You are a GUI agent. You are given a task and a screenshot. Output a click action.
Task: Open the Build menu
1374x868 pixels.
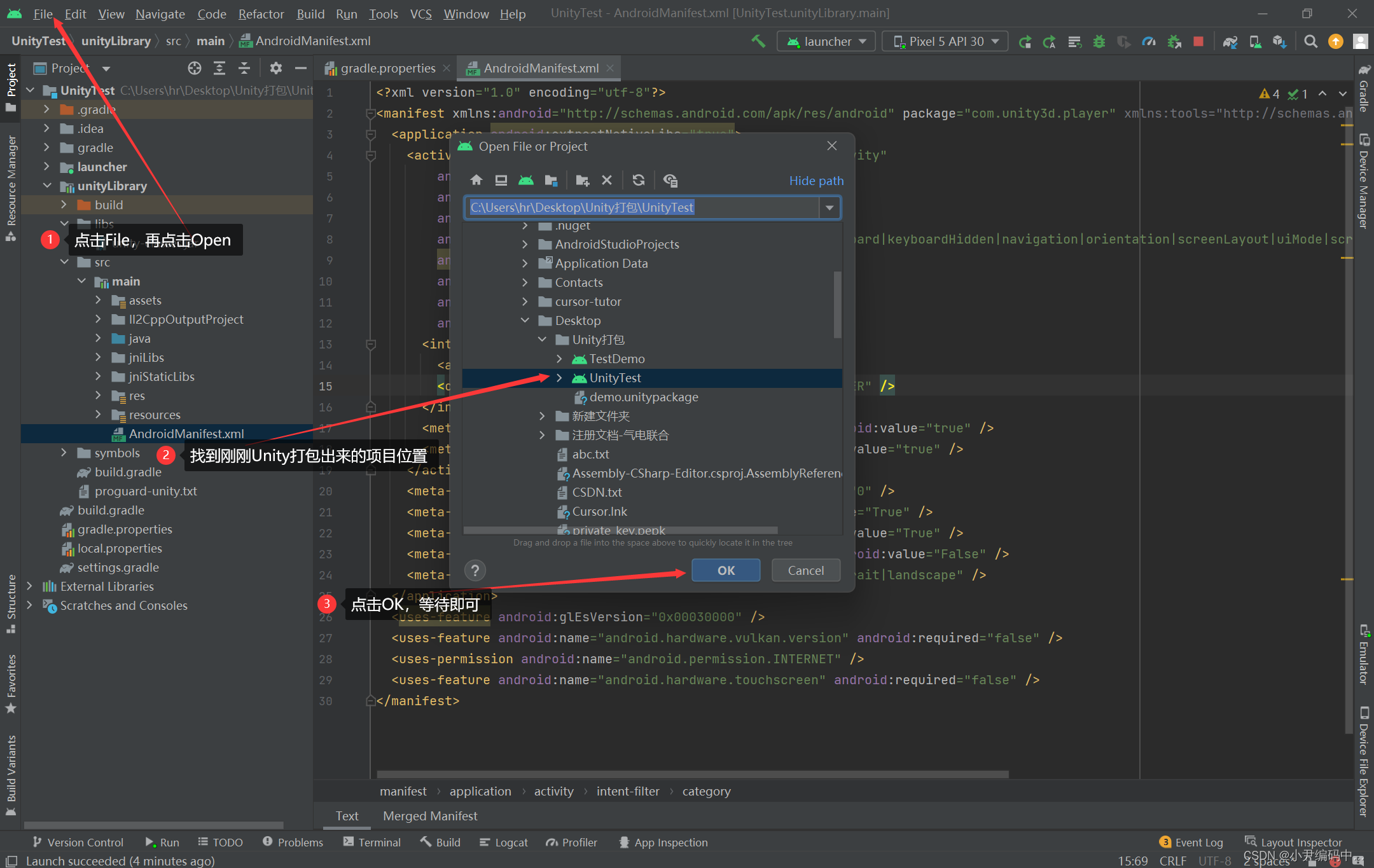point(310,14)
